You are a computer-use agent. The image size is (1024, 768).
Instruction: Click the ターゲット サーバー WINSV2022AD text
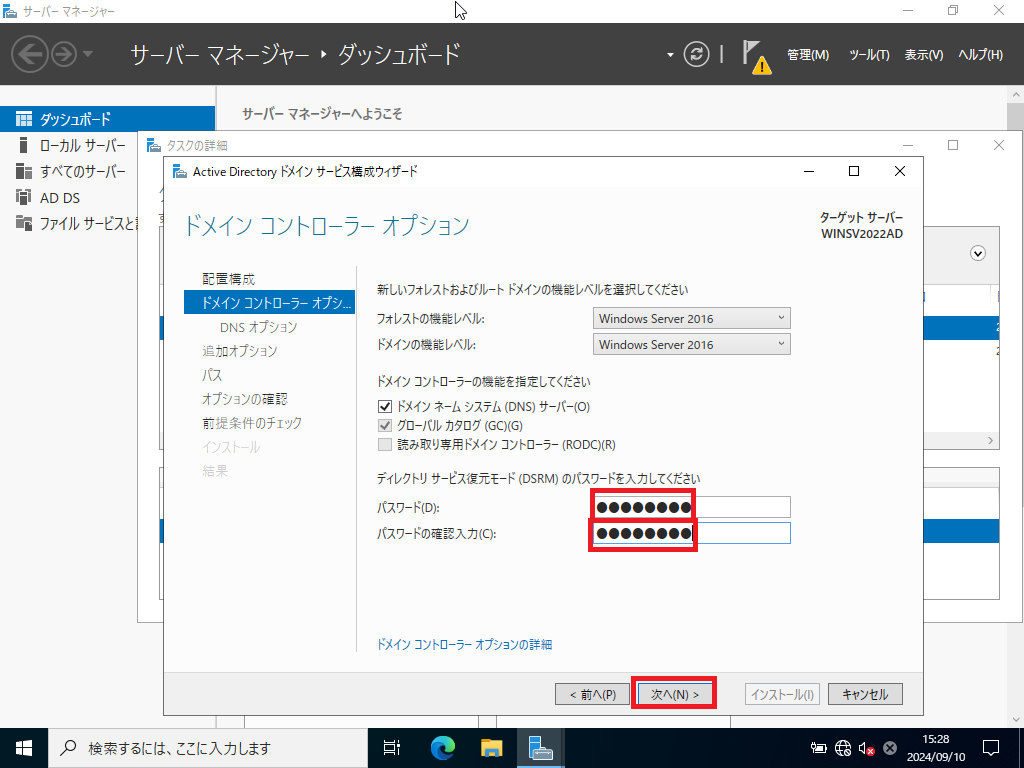click(x=861, y=225)
